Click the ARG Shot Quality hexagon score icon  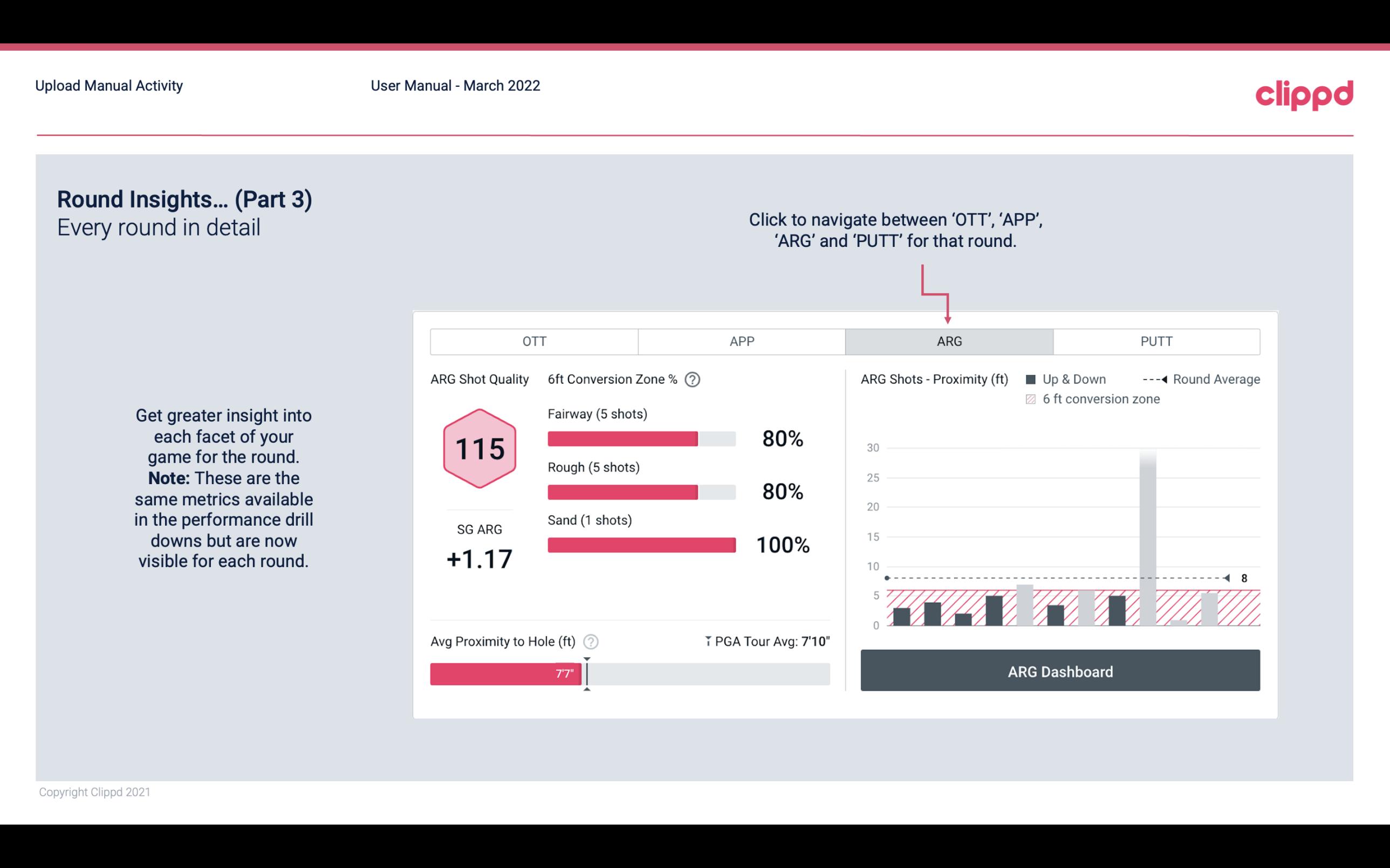point(479,449)
